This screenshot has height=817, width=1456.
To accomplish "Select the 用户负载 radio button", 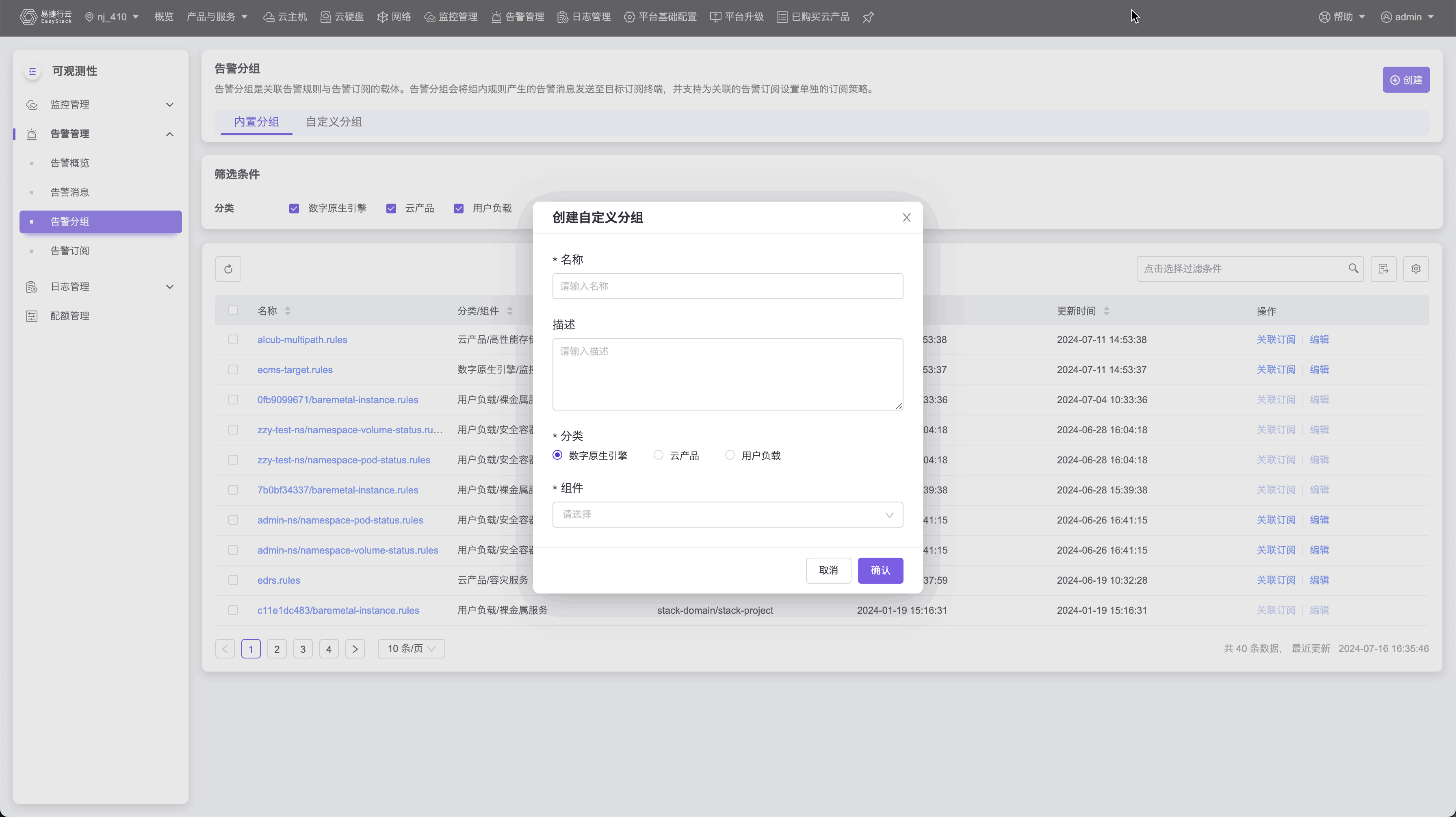I will click(730, 455).
